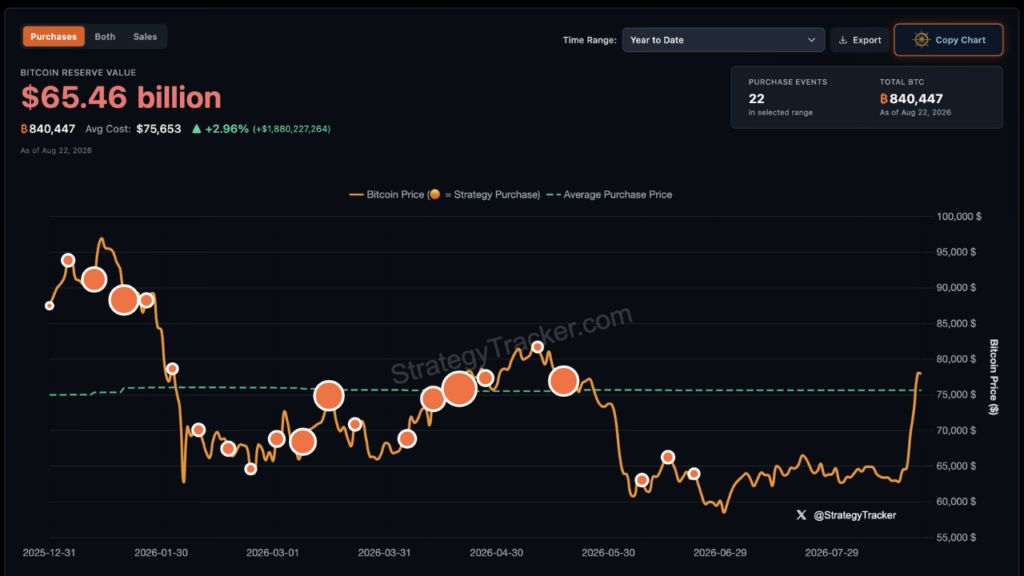The image size is (1024, 576).
Task: Click the orange coin icon in legend
Action: [x=434, y=194]
